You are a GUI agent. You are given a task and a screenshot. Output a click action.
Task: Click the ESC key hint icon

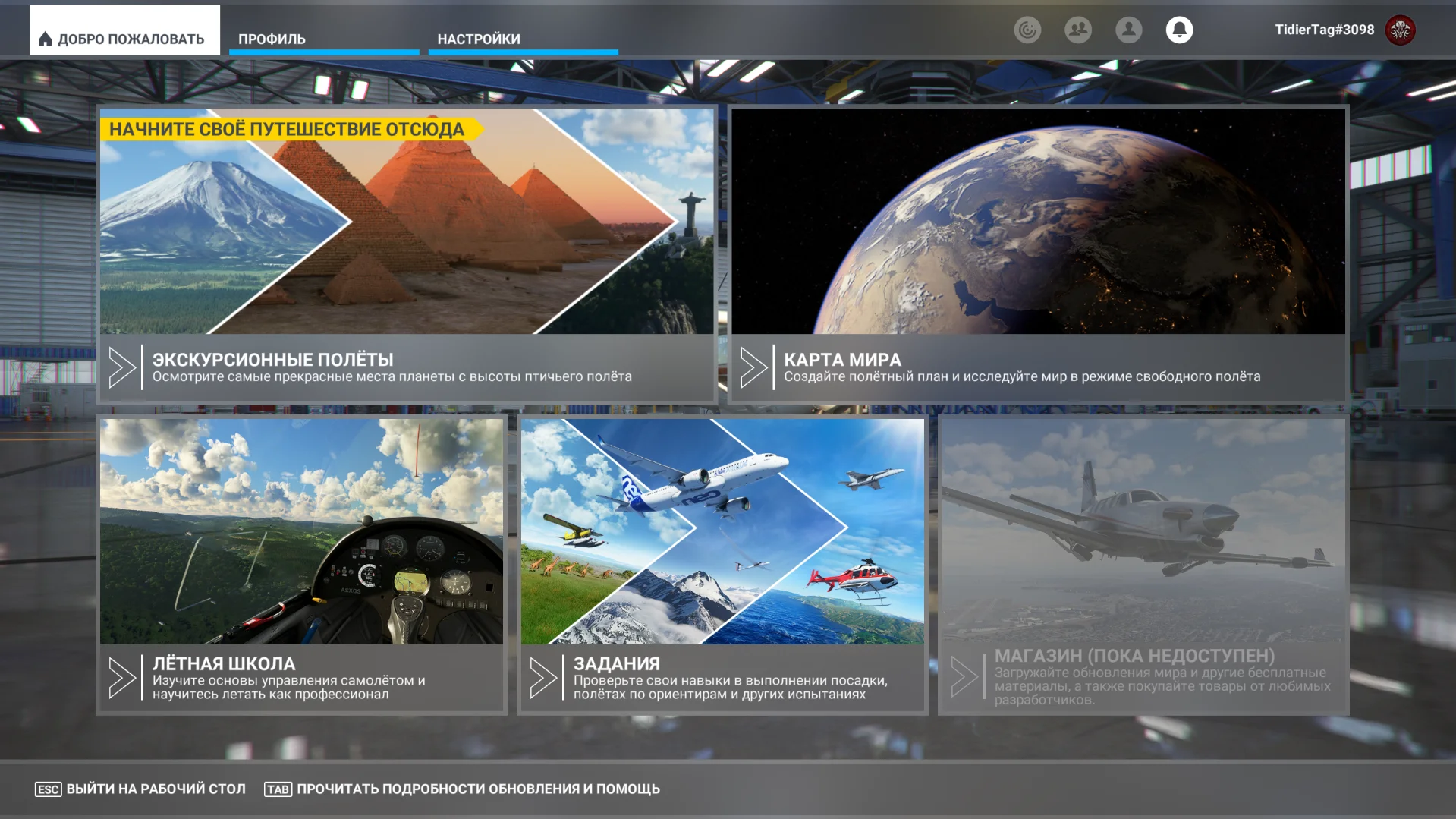(49, 789)
